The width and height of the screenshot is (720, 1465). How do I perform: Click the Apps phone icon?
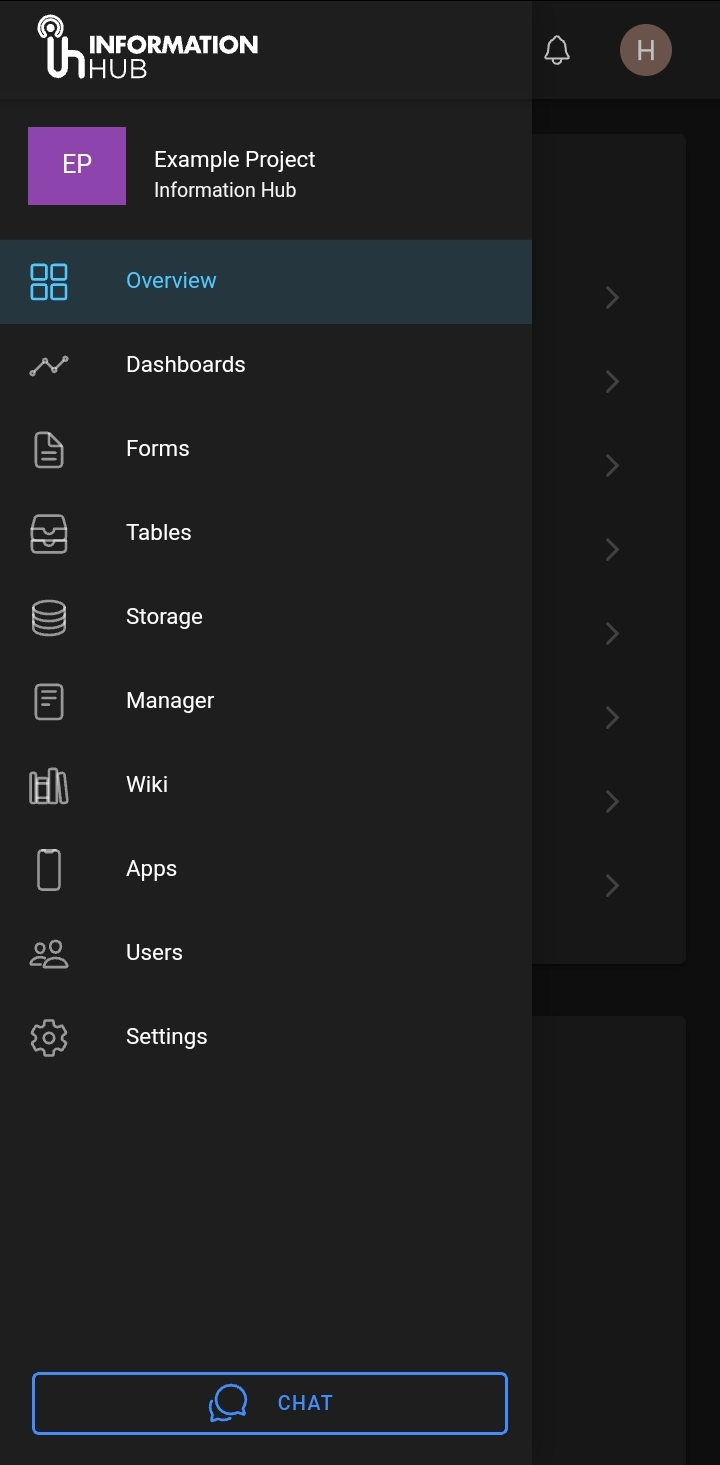click(x=49, y=869)
